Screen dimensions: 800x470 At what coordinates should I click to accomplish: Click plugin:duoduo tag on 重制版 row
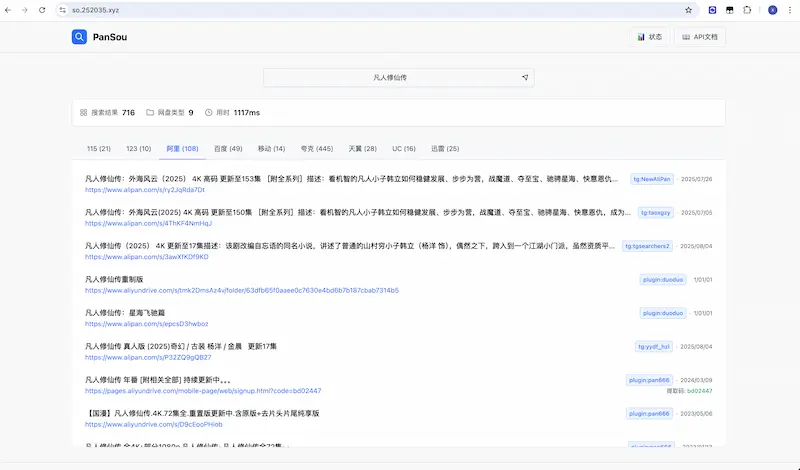pos(663,280)
